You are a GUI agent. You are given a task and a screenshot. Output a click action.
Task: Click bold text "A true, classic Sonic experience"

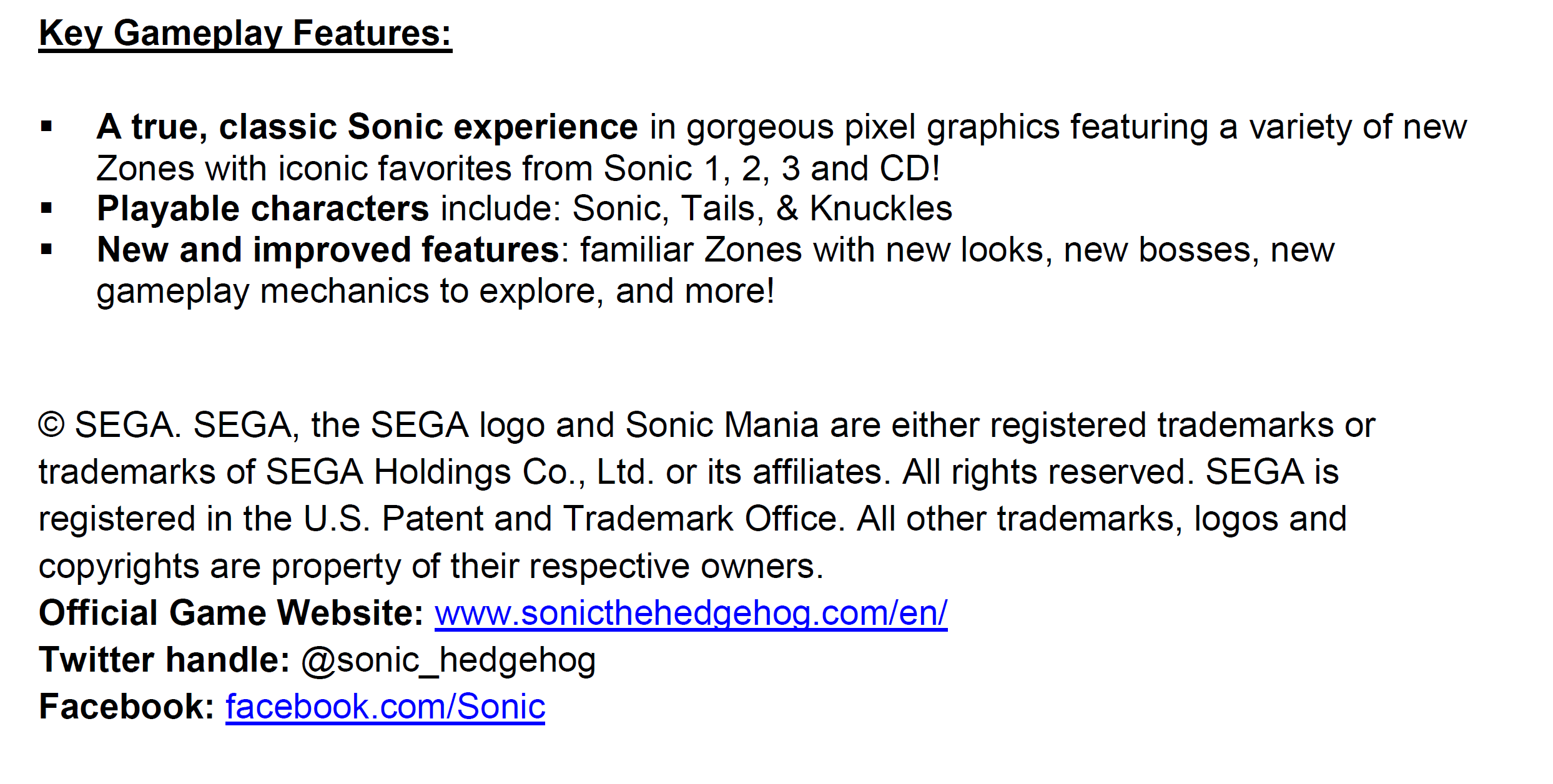[367, 127]
